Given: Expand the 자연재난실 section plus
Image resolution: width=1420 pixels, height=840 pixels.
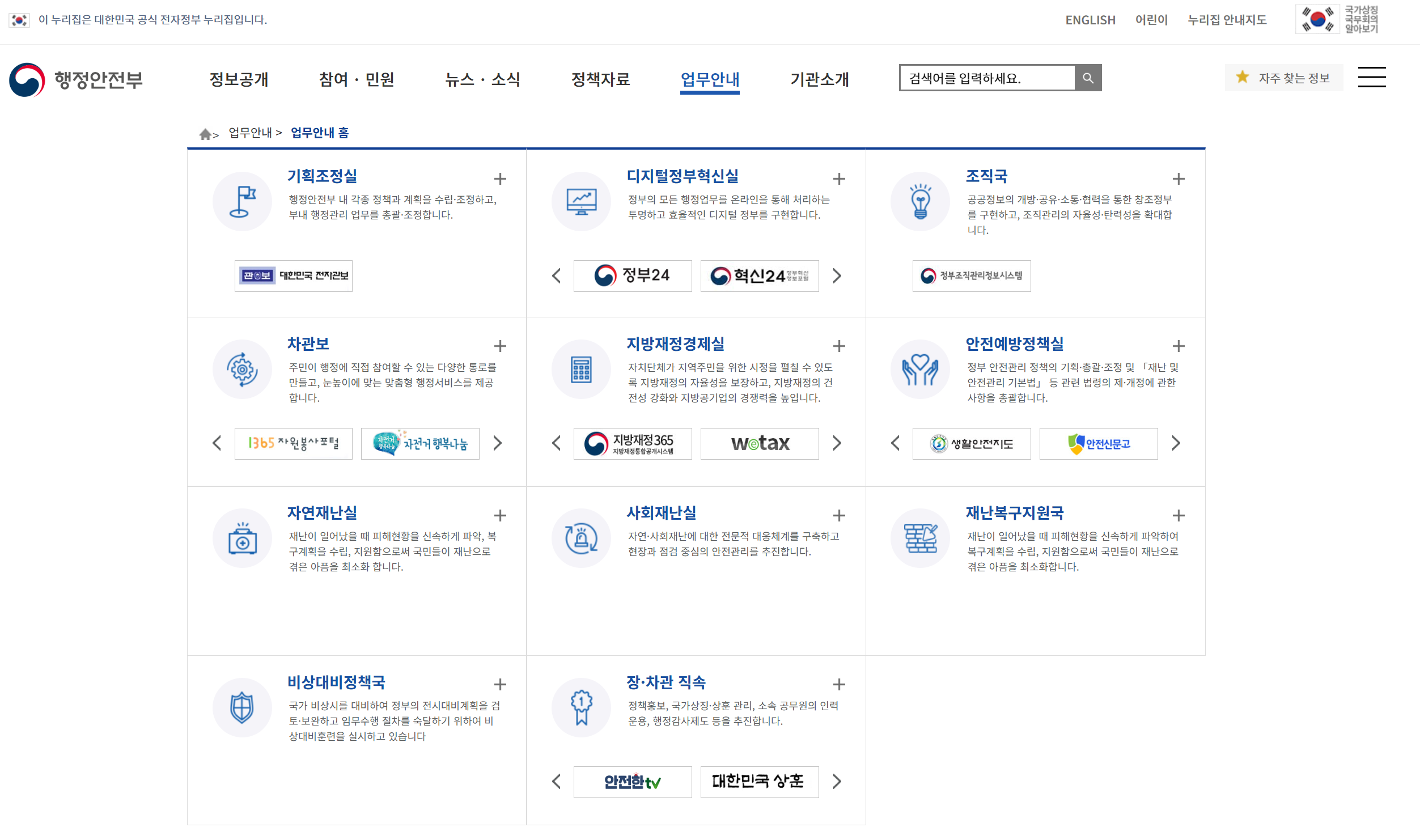Looking at the screenshot, I should [x=499, y=516].
